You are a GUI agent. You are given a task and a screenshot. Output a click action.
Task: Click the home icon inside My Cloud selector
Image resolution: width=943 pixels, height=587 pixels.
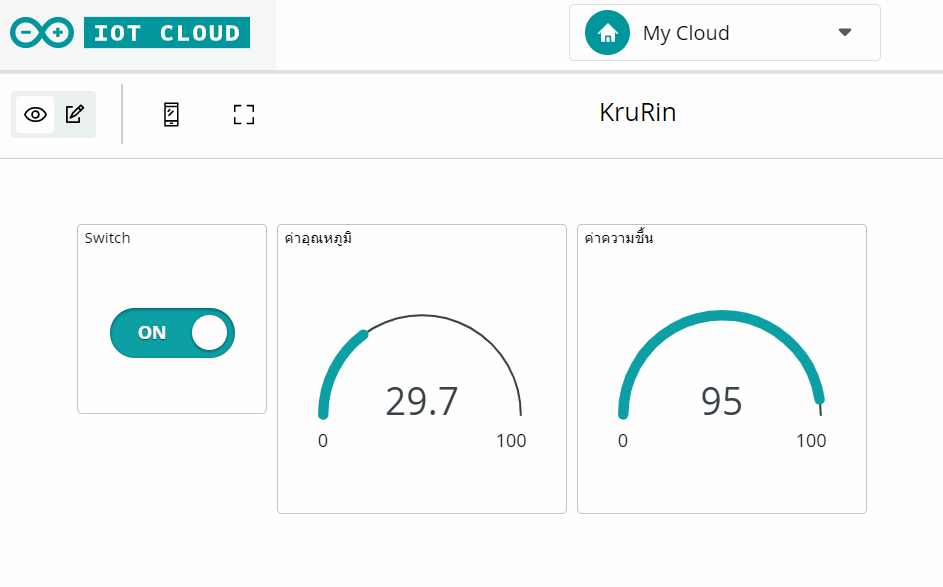pyautogui.click(x=606, y=32)
